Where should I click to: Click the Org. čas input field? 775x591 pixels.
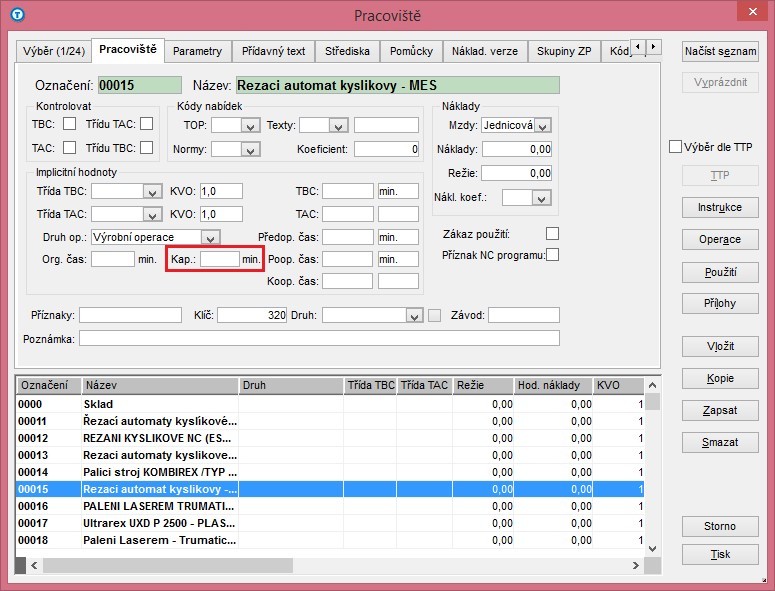[113, 259]
